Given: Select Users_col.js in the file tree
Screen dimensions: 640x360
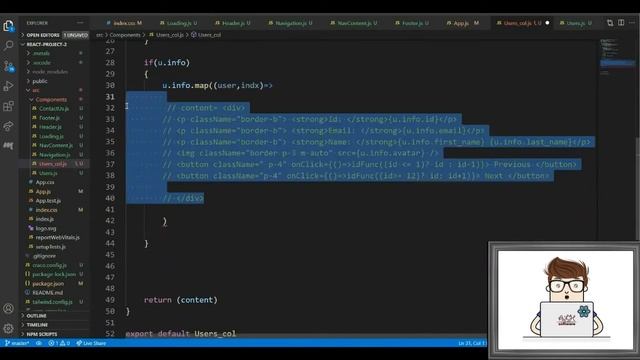Looking at the screenshot, I should pos(53,164).
